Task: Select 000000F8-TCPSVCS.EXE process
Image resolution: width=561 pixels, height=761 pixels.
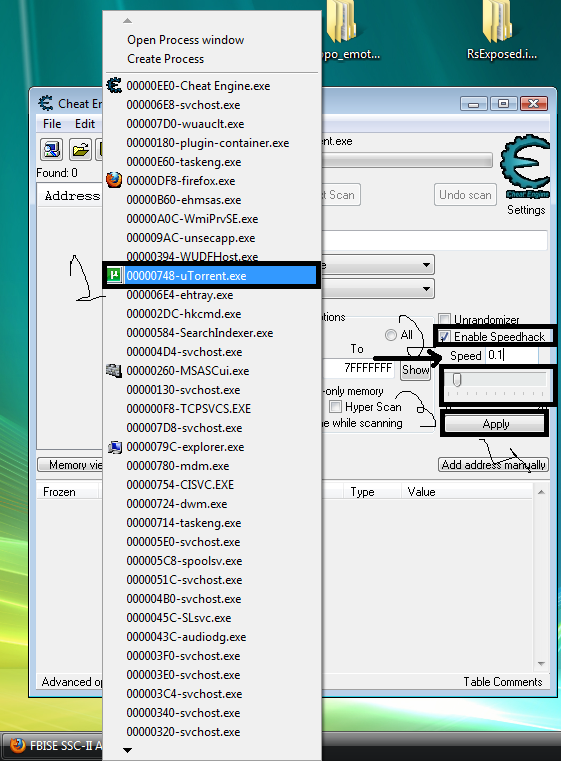Action: click(x=211, y=409)
